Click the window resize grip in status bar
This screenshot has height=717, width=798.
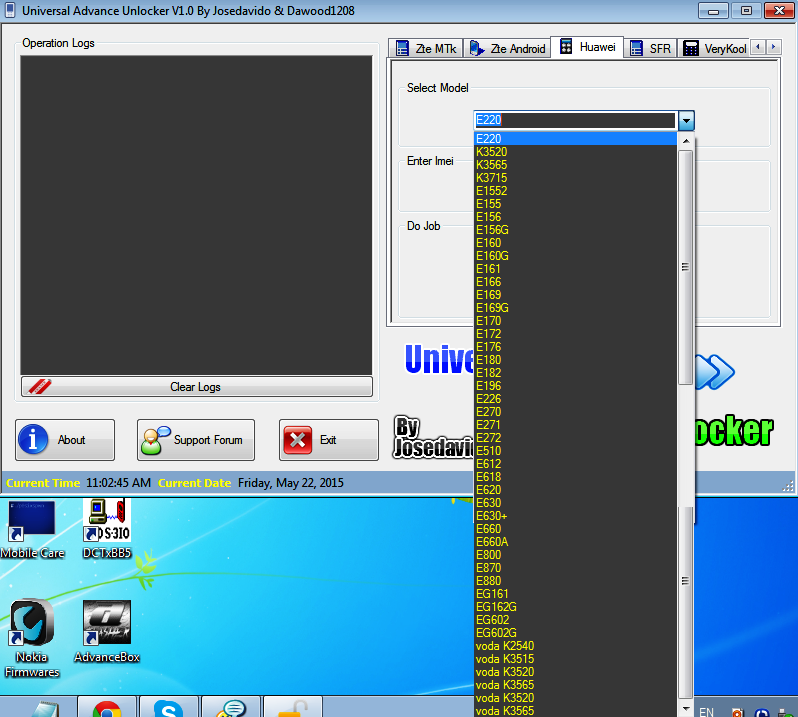(x=788, y=486)
